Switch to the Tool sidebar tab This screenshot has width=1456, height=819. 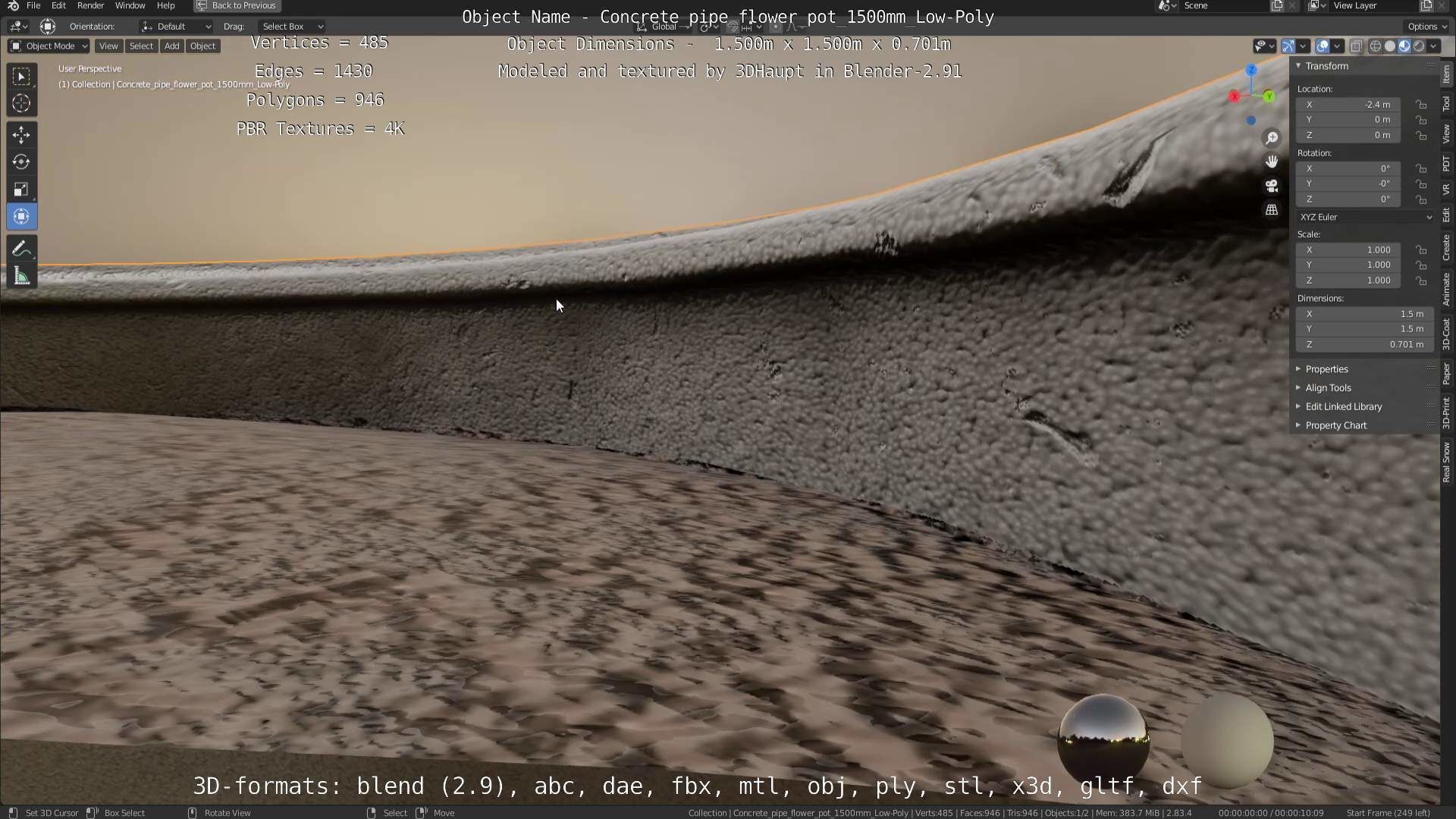point(1446,104)
